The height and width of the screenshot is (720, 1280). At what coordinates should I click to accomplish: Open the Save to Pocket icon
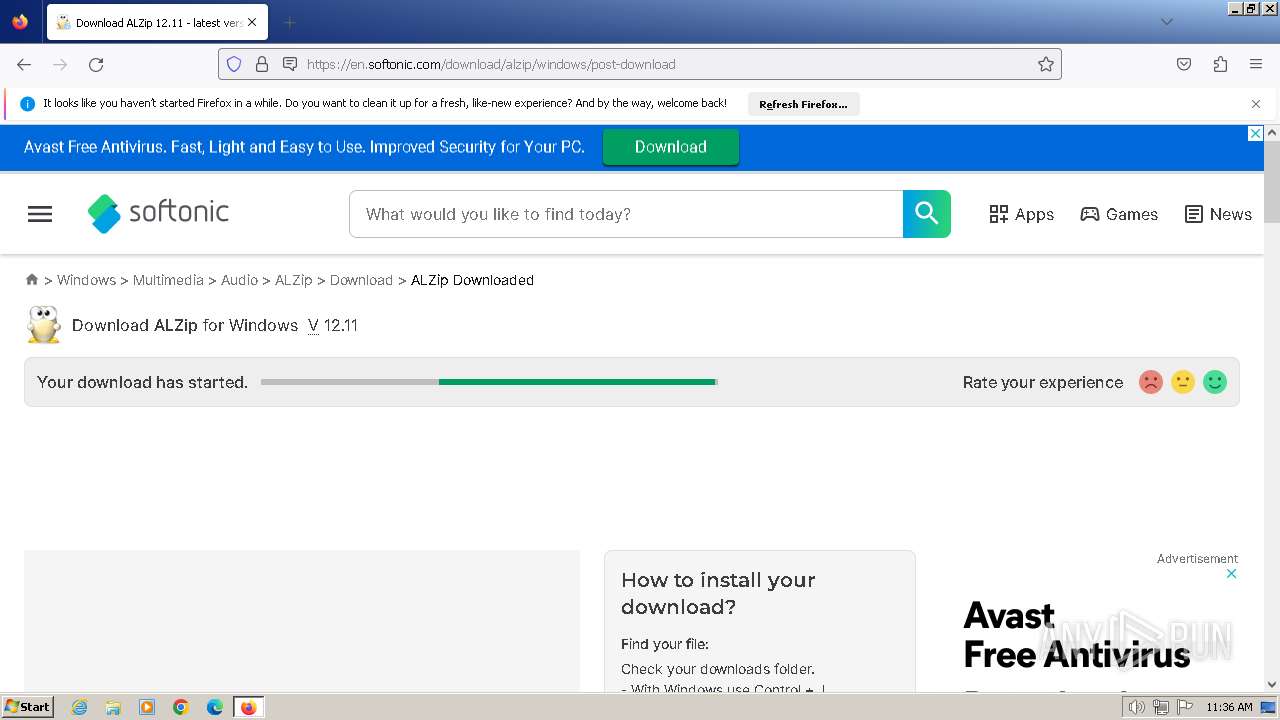point(1184,64)
